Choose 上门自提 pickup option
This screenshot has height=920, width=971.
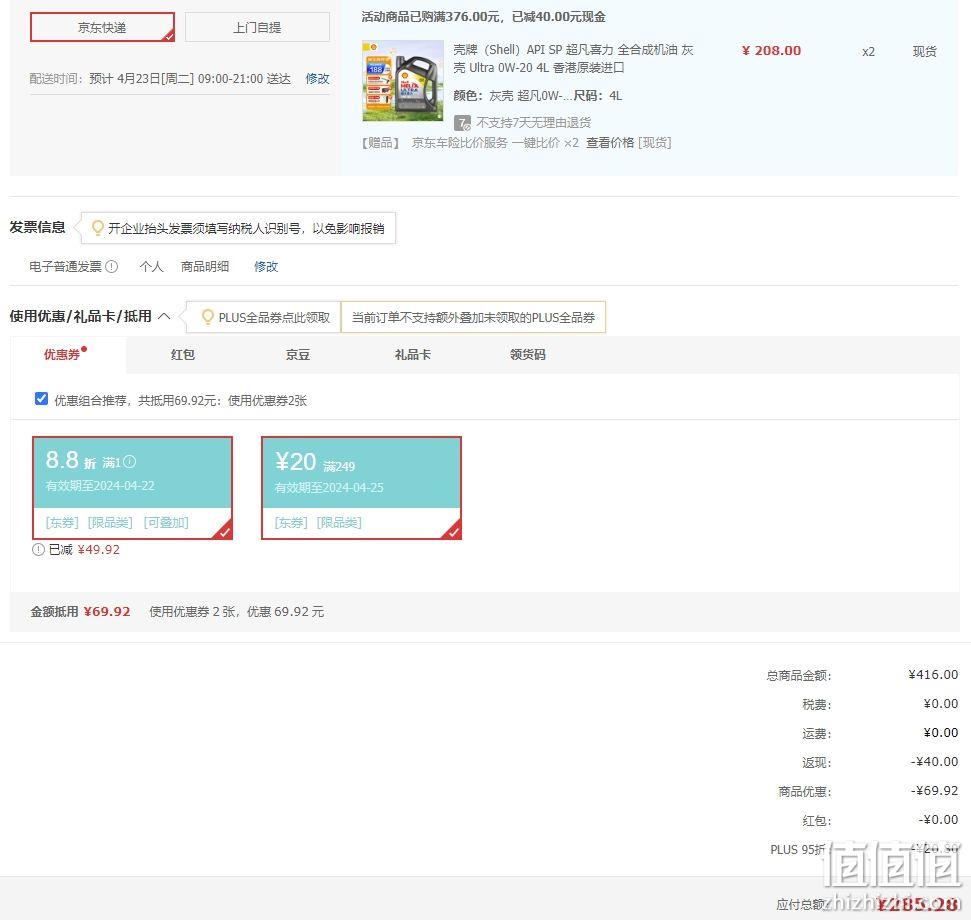257,27
